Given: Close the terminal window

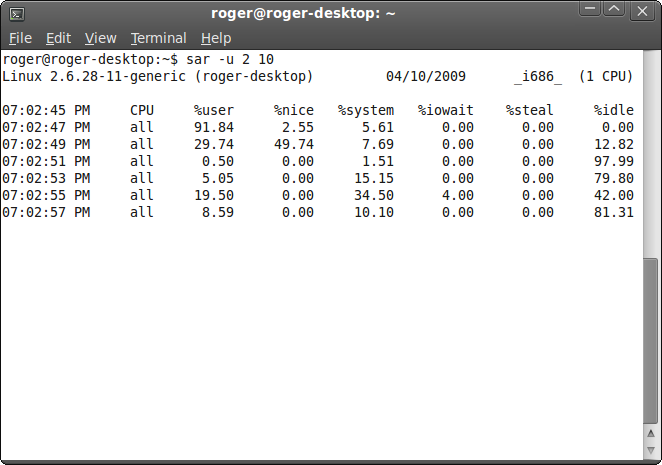Looking at the screenshot, I should 643,11.
